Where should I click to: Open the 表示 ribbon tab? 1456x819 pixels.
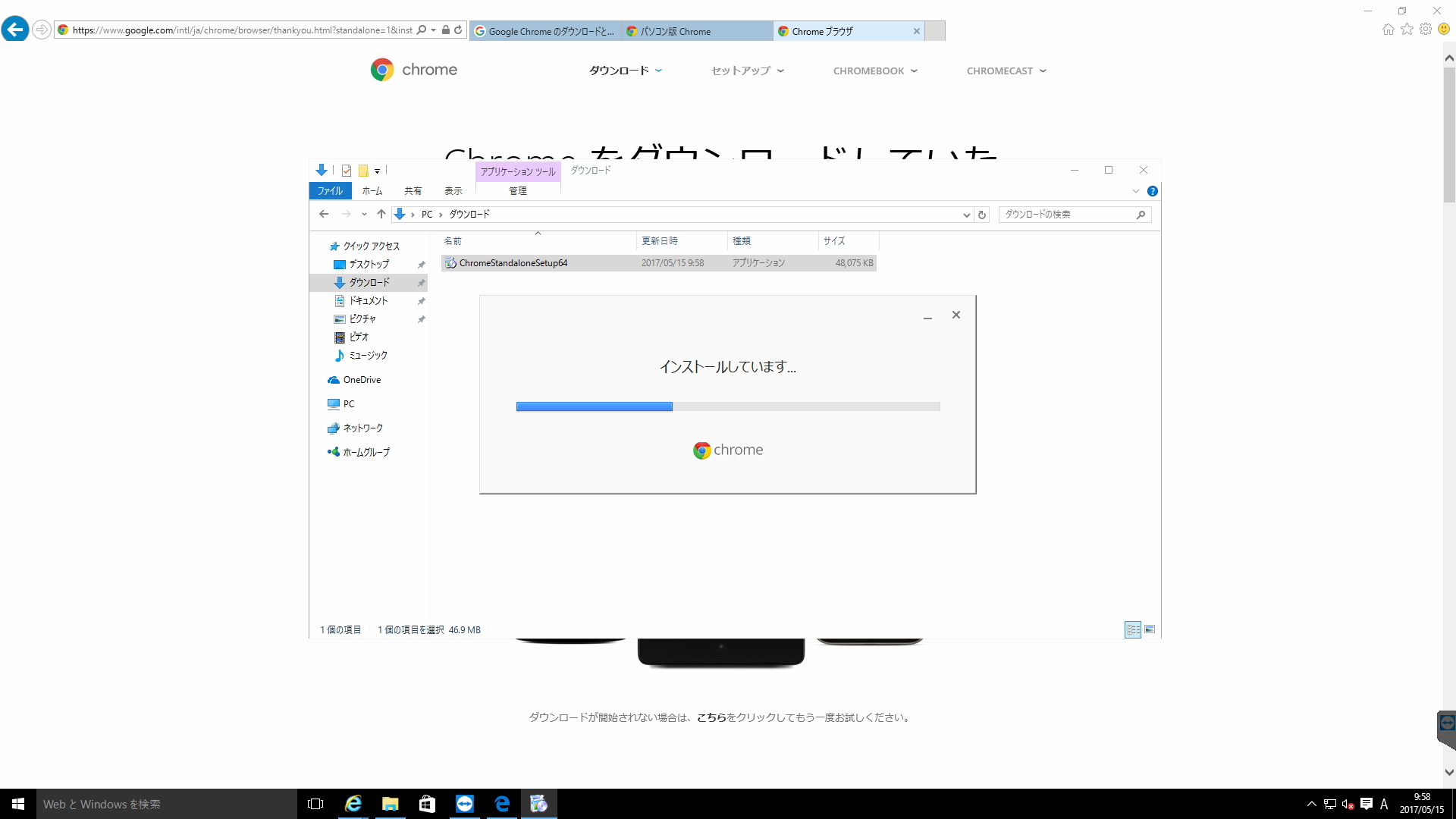point(453,191)
